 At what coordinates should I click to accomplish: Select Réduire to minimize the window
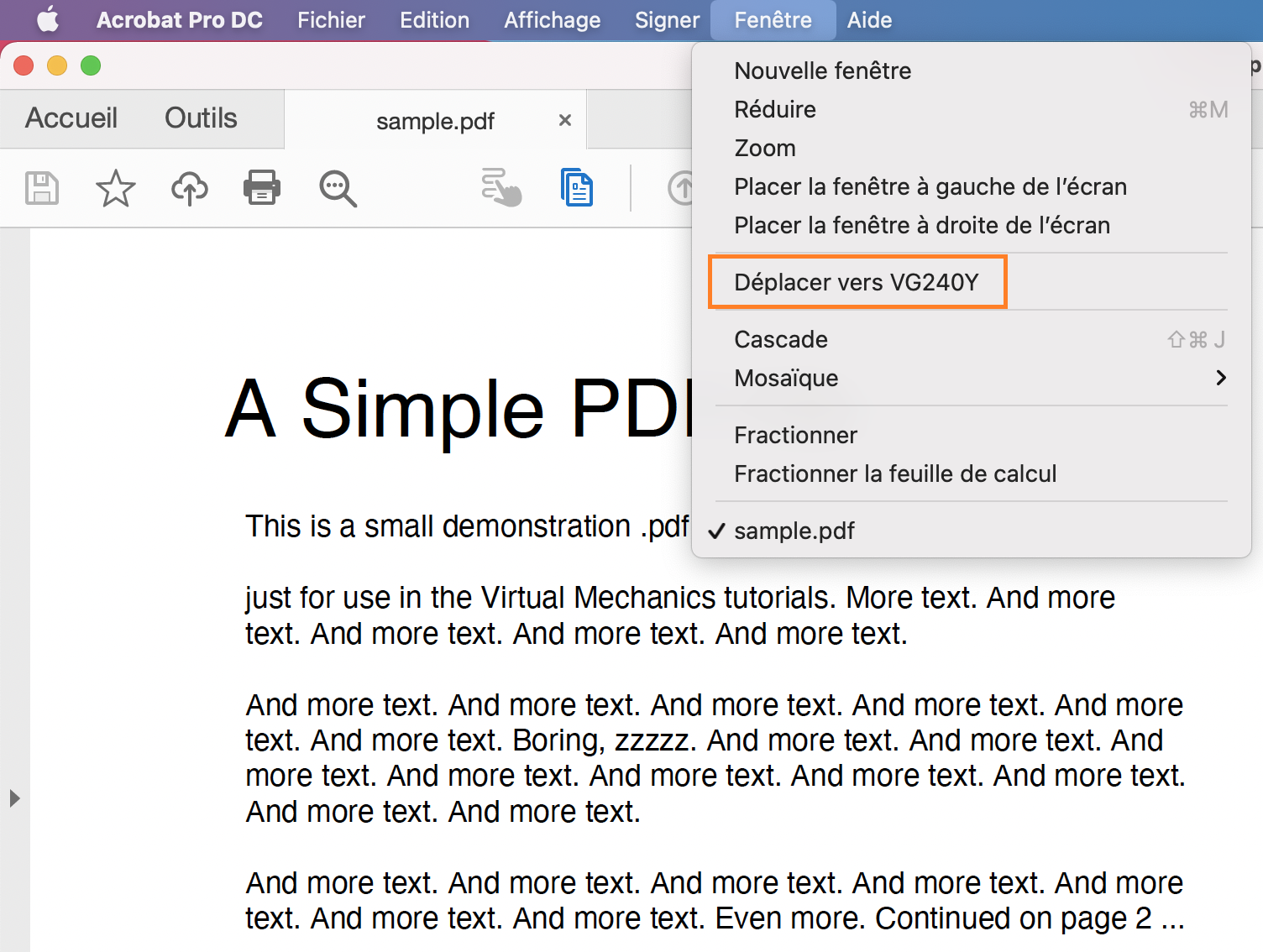click(x=972, y=109)
